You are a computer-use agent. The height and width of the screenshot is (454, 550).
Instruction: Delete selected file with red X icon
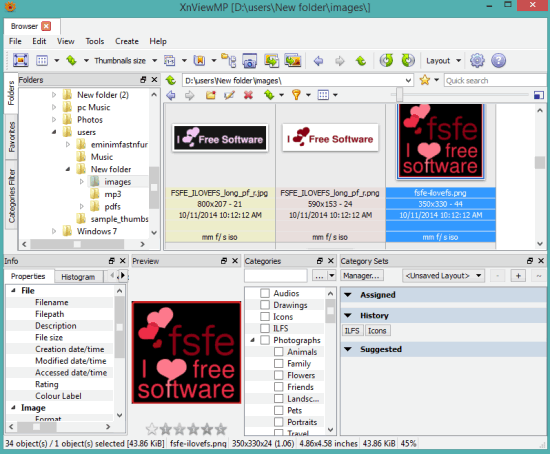248,95
